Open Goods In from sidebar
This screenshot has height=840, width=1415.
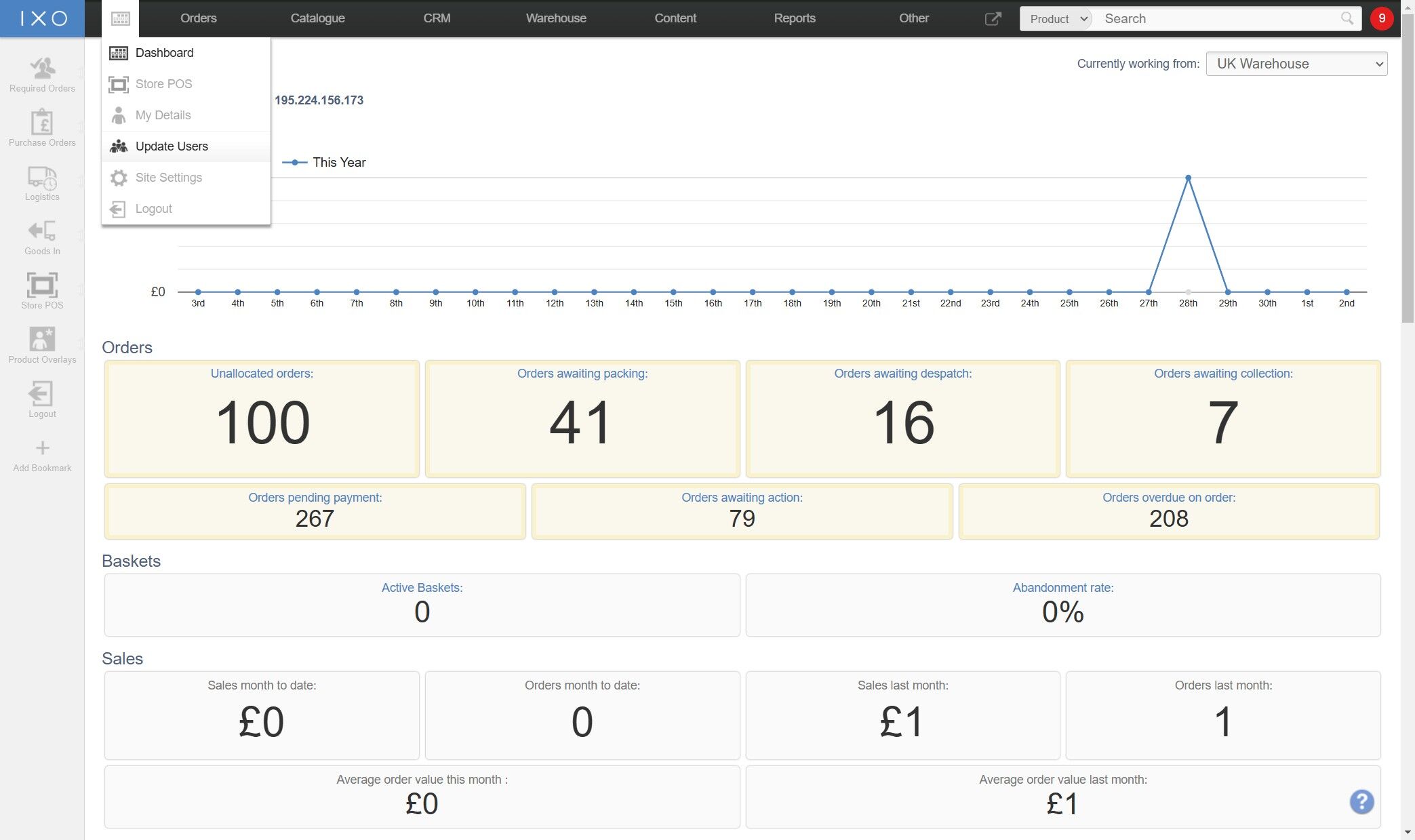point(42,236)
